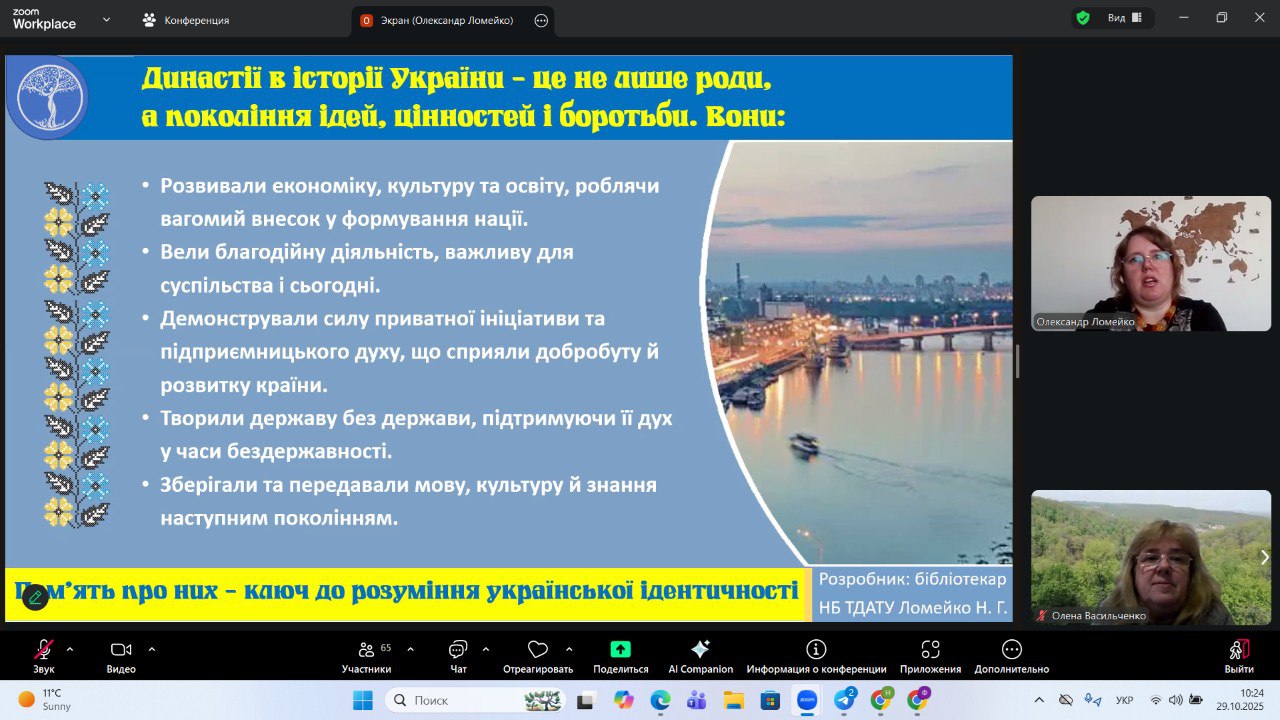Expand the chevron next to Участники
This screenshot has height=720, width=1280.
pyautogui.click(x=411, y=649)
